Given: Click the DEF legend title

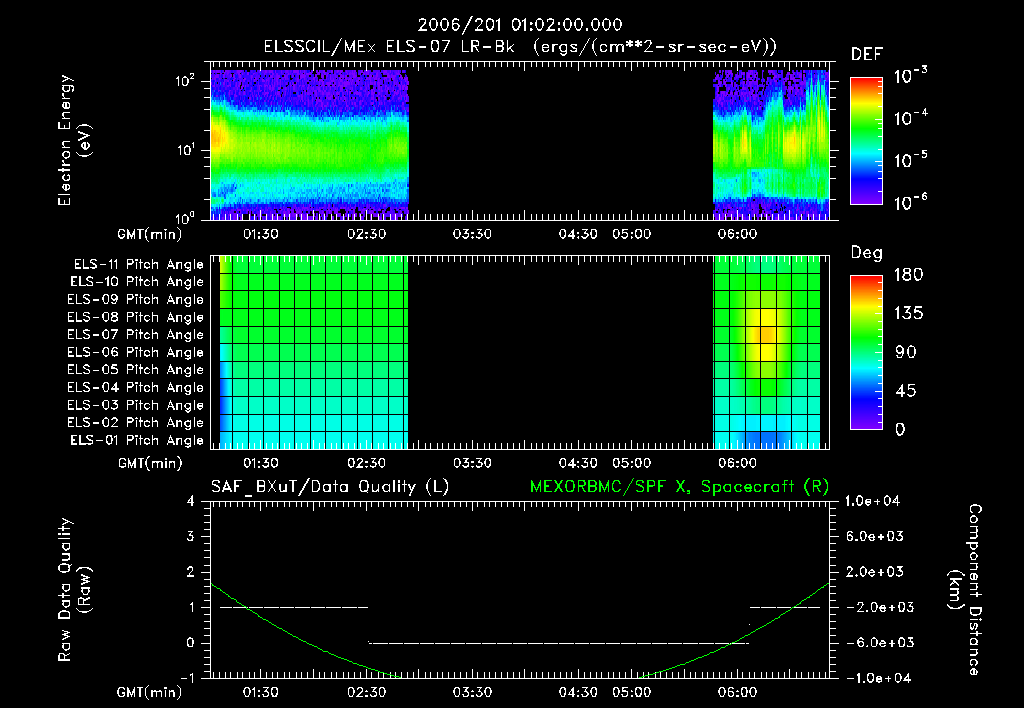Looking at the screenshot, I should pyautogui.click(x=867, y=55).
